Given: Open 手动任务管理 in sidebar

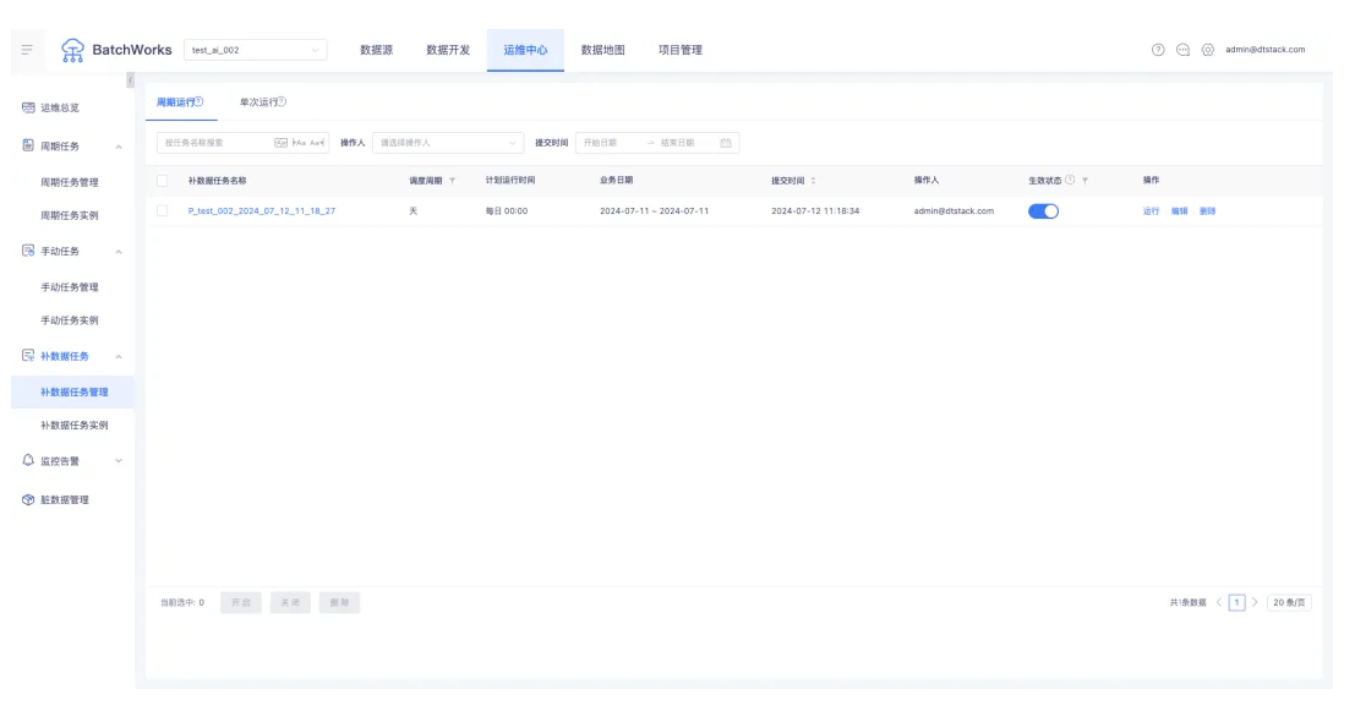Looking at the screenshot, I should (x=70, y=287).
